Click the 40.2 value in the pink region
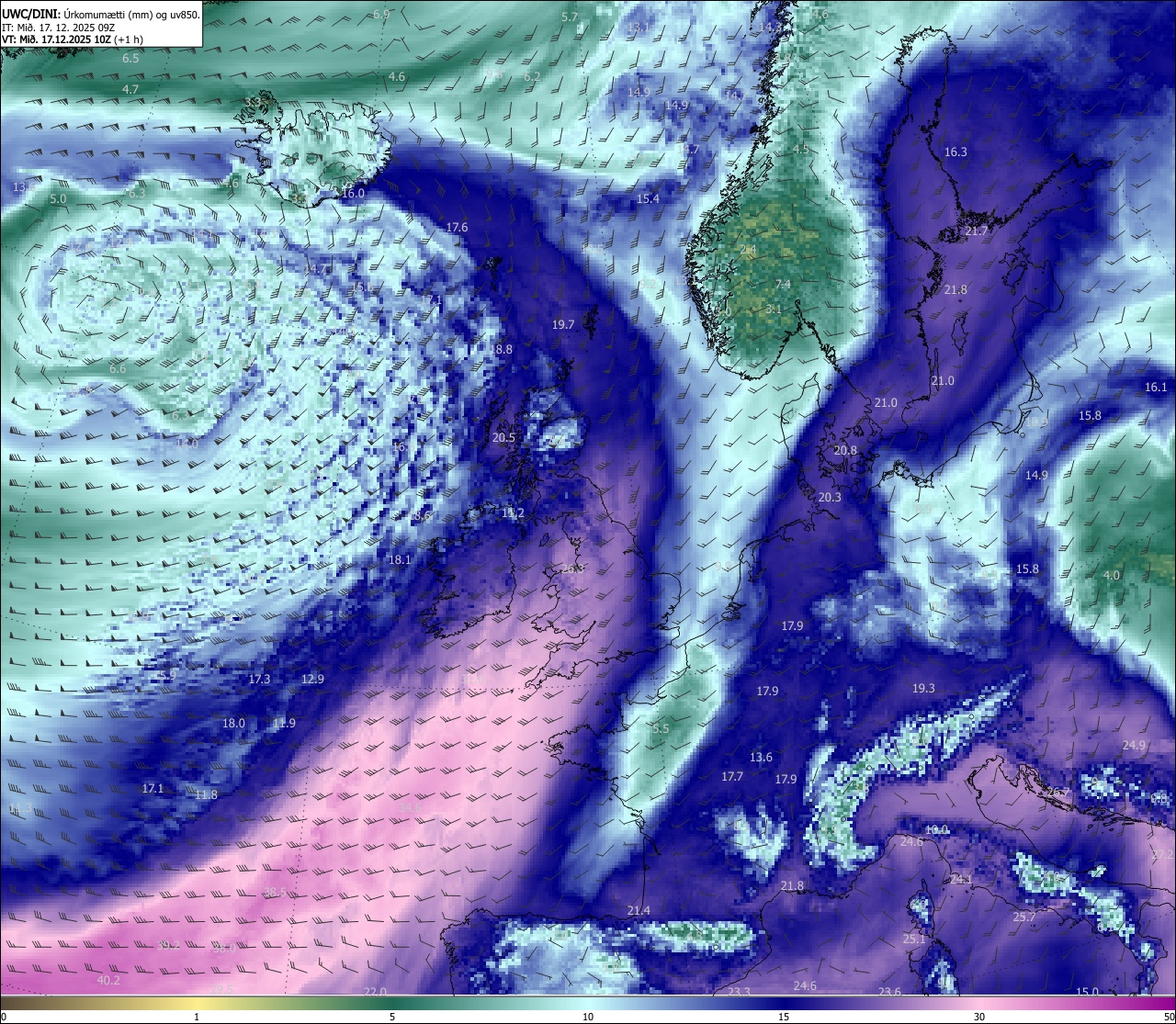 (108, 980)
